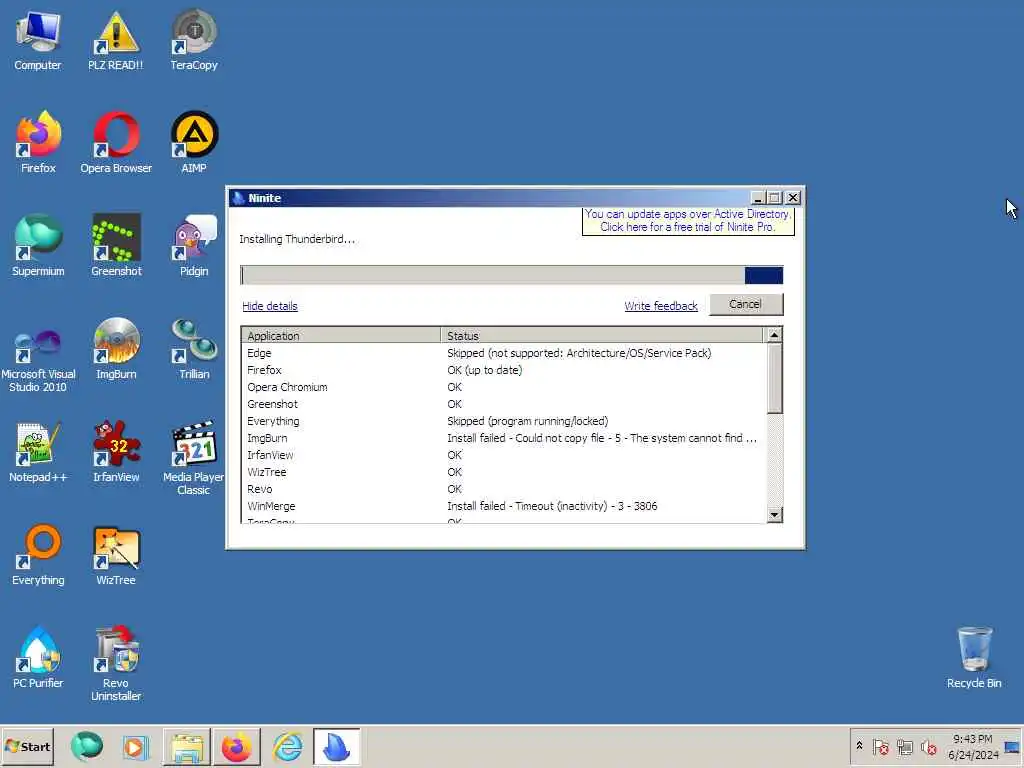Open Supermium from the taskbar
This screenshot has height=768, width=1024.
(x=87, y=746)
